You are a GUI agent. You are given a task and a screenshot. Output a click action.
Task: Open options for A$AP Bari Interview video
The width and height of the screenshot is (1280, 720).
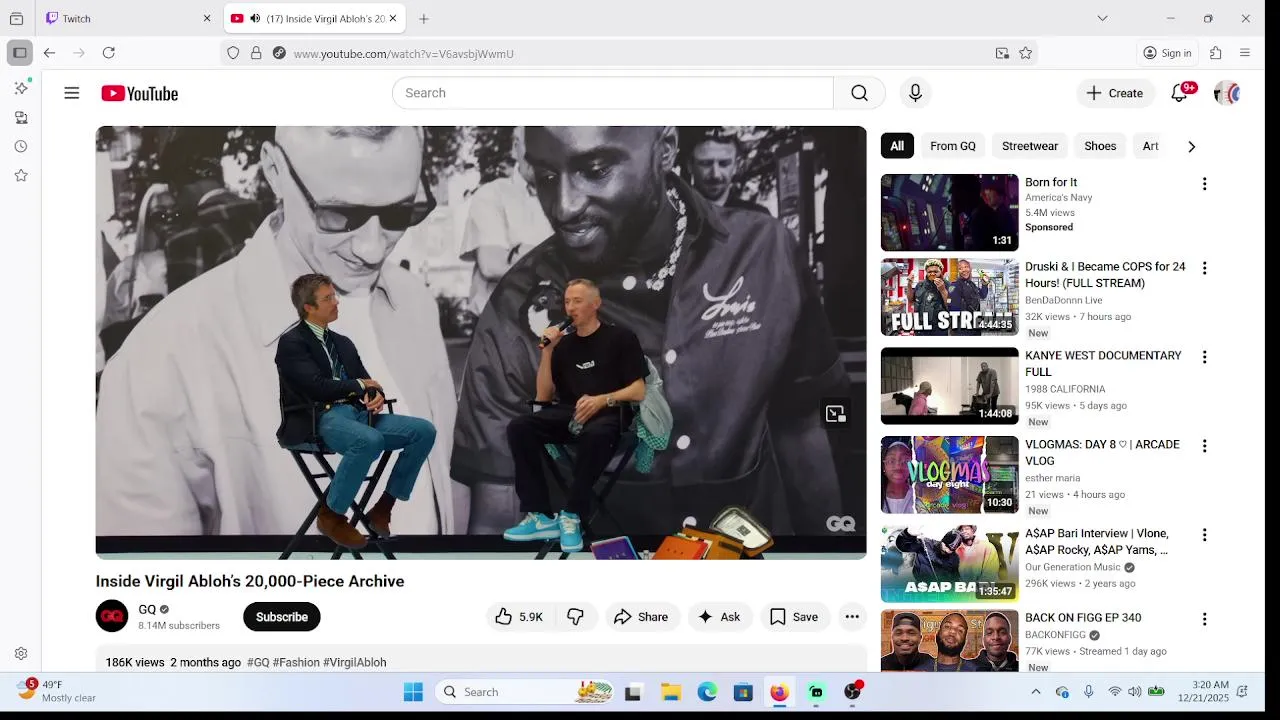click(x=1204, y=535)
